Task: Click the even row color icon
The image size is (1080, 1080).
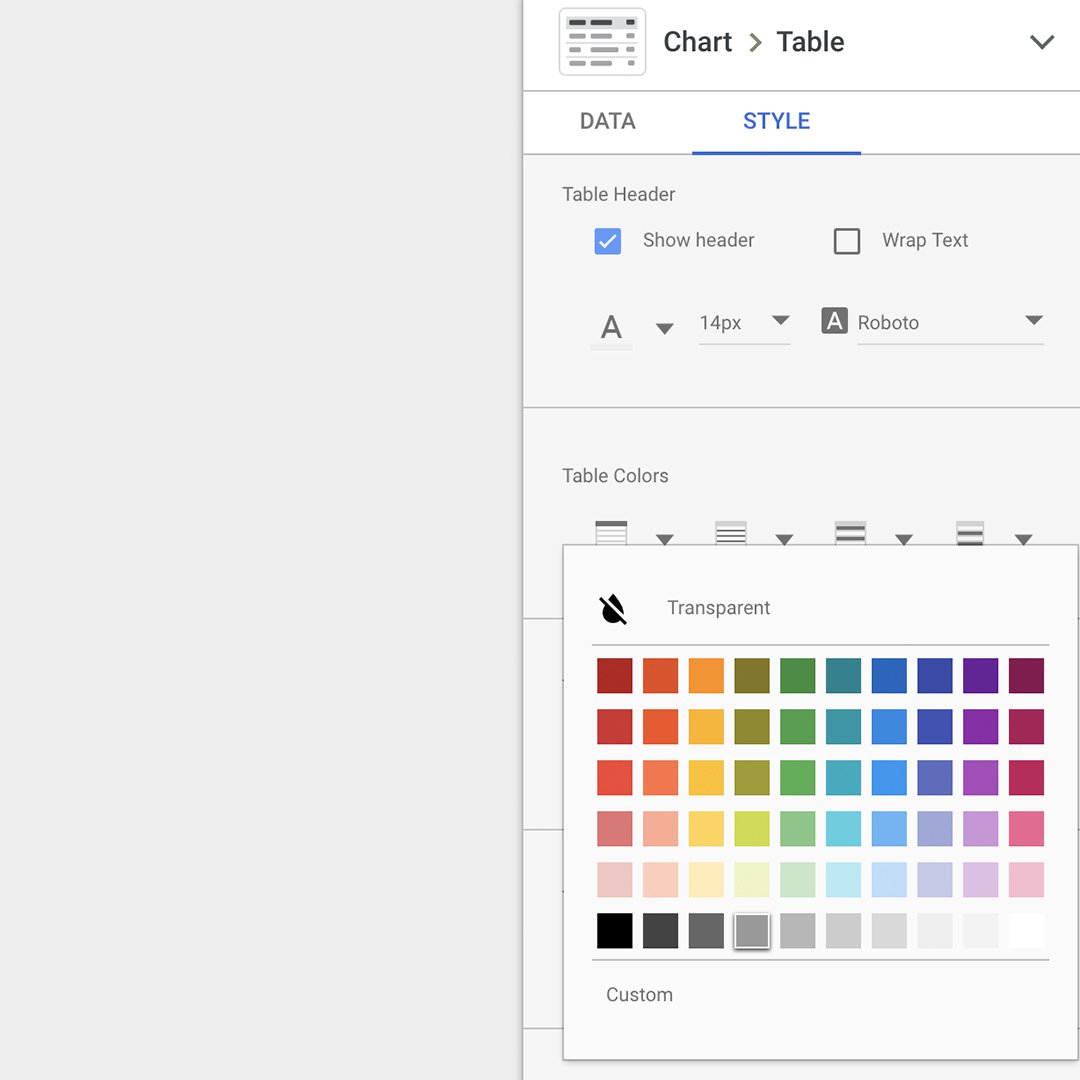Action: click(x=970, y=533)
